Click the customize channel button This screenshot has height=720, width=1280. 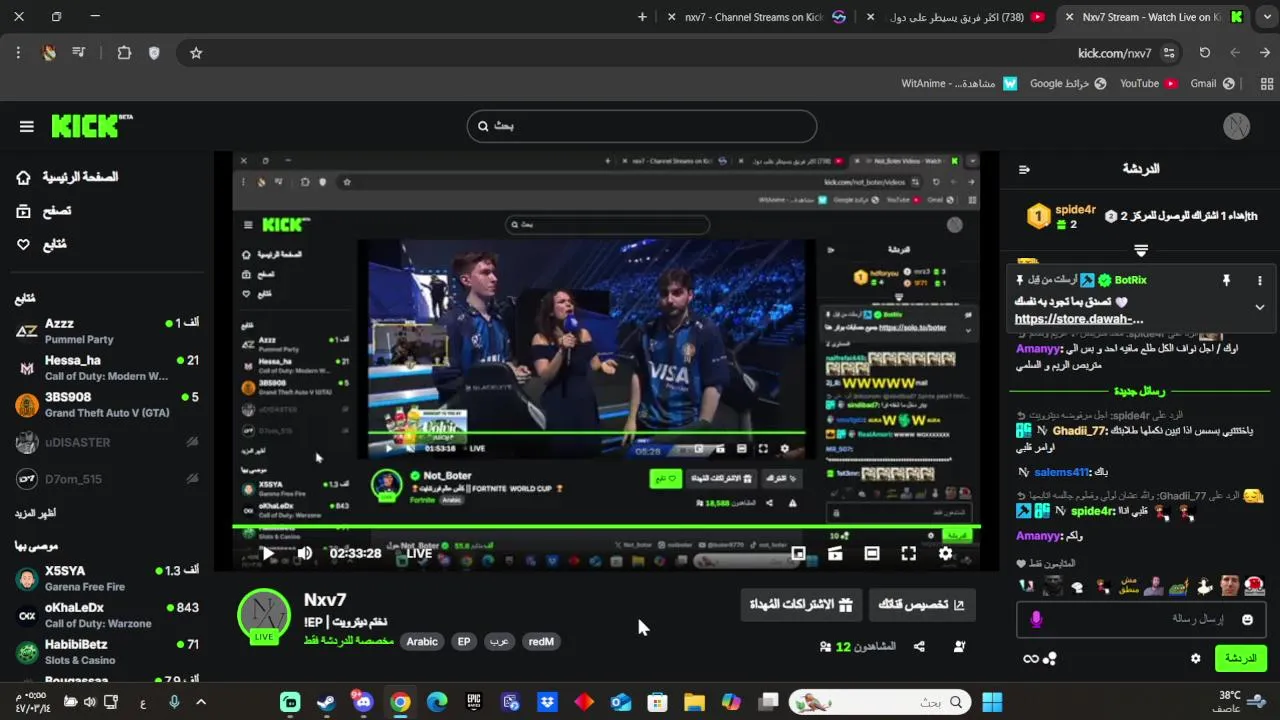click(x=922, y=604)
